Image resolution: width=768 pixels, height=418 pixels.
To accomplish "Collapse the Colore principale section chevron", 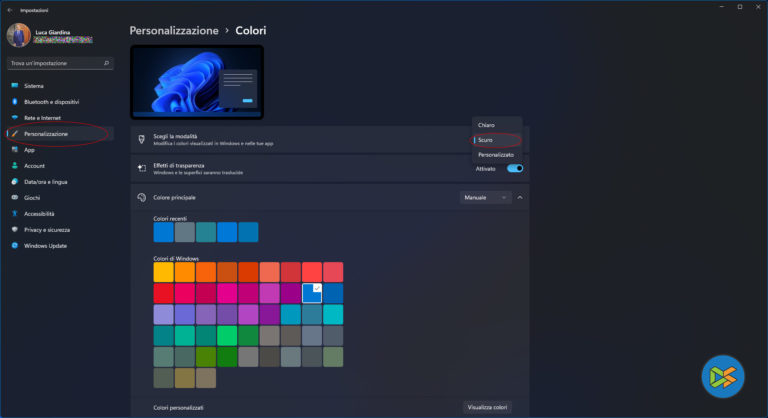I will point(520,197).
